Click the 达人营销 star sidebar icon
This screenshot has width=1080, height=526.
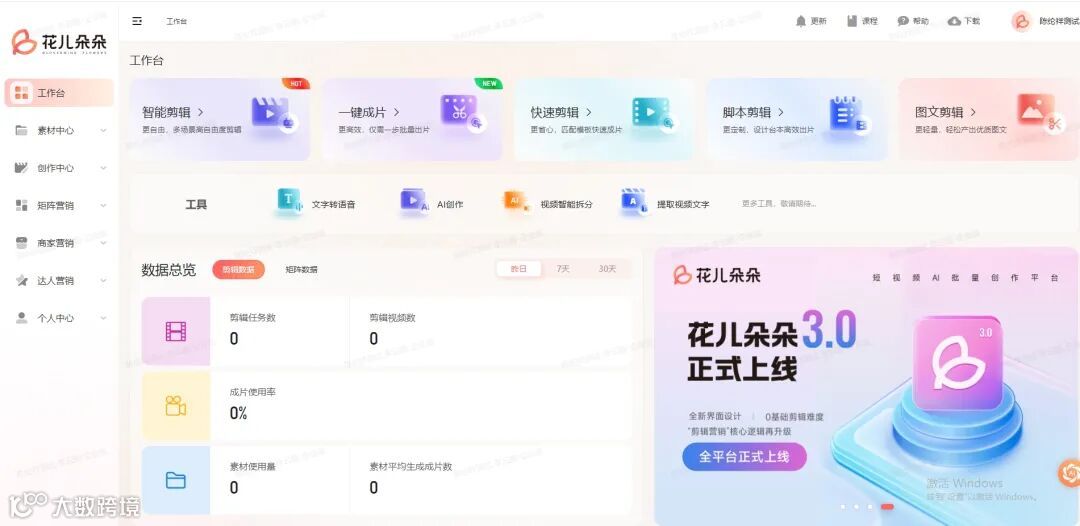pyautogui.click(x=21, y=280)
